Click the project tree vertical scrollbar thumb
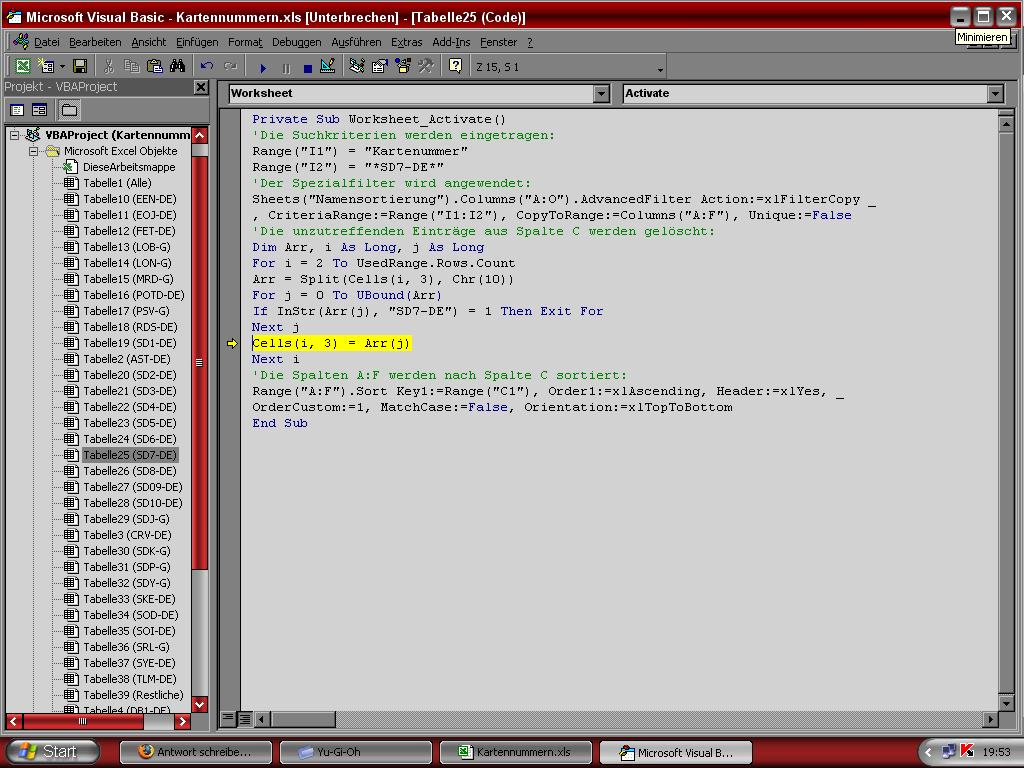The width and height of the screenshot is (1024, 768). (200, 362)
